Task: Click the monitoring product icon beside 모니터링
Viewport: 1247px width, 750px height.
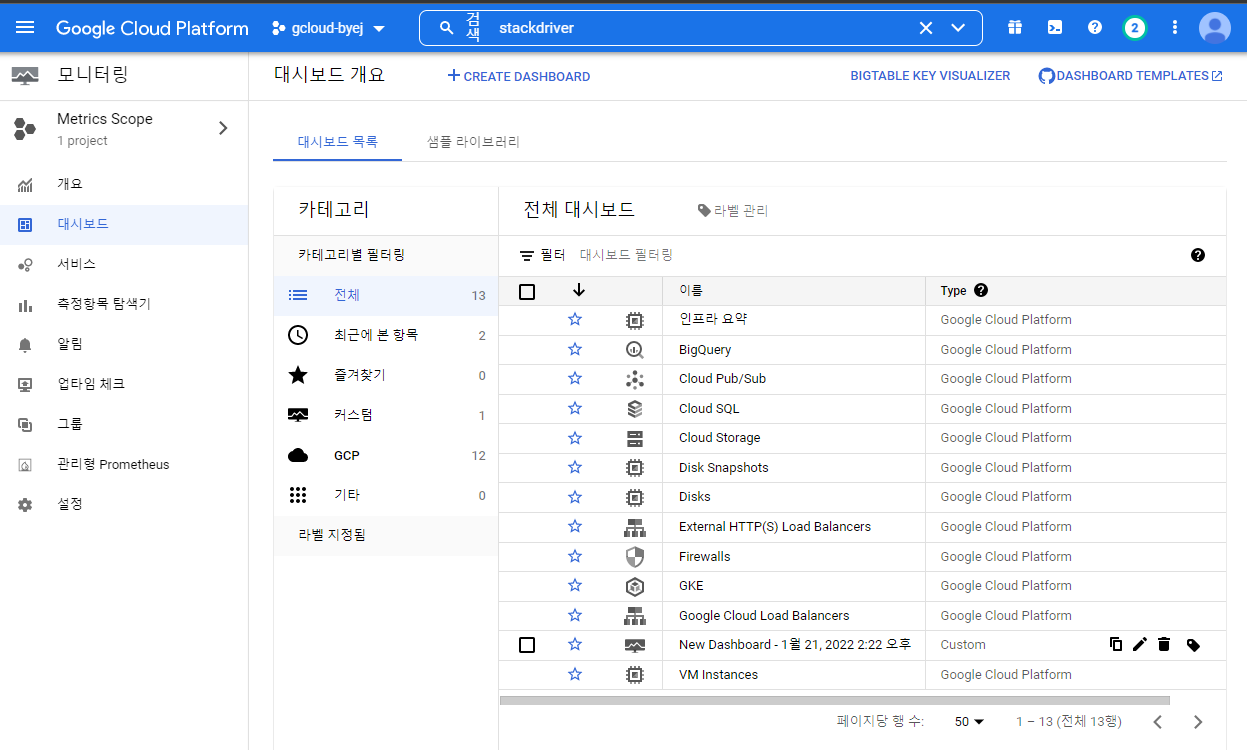Action: [x=25, y=76]
